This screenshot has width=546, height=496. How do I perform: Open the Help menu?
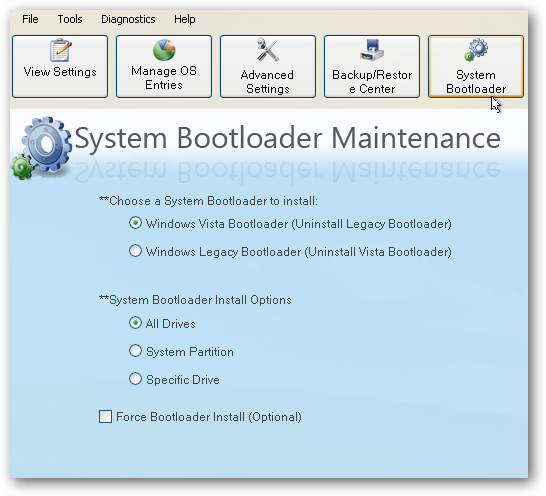click(x=185, y=19)
